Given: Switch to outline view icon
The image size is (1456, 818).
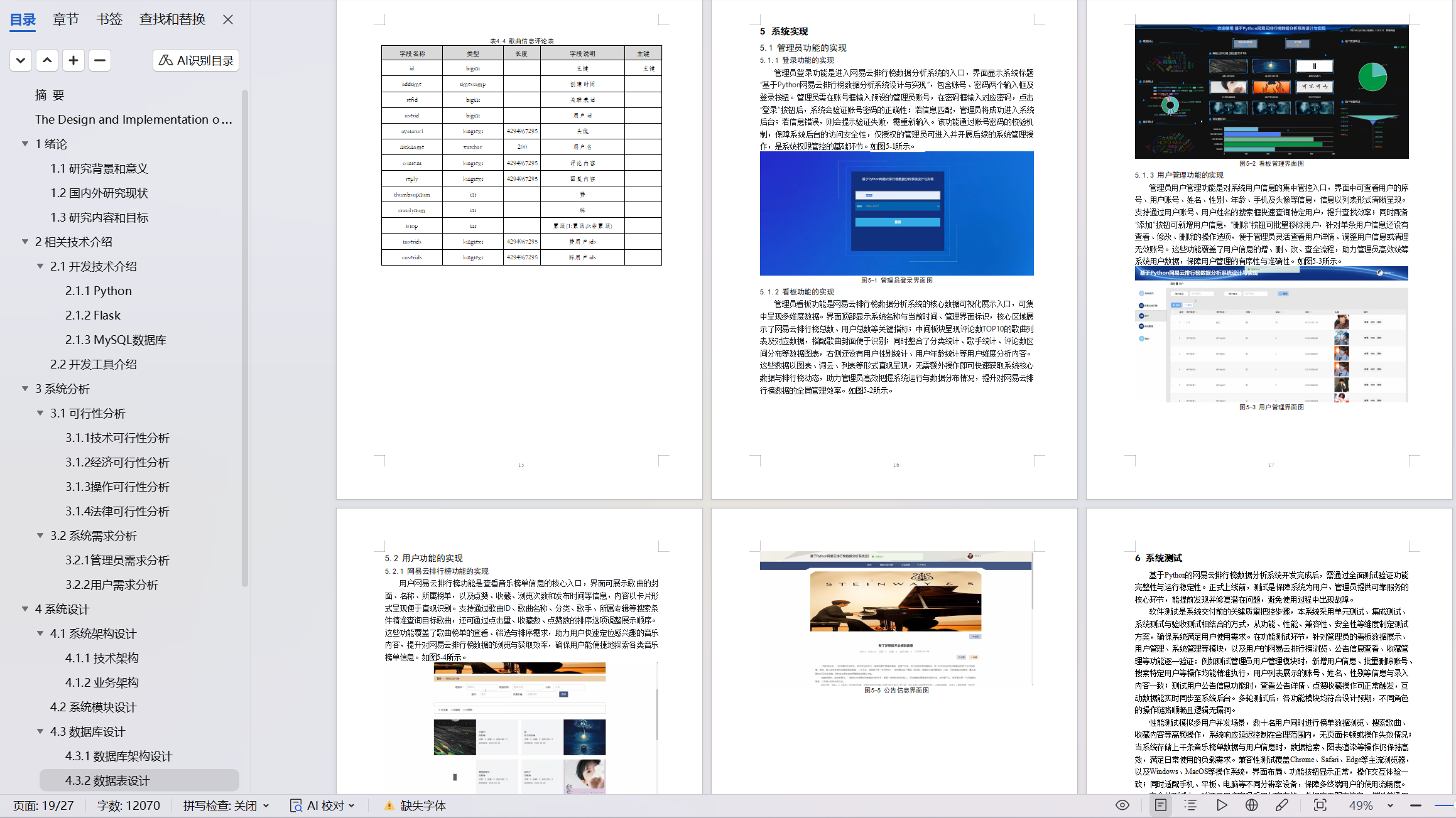Looking at the screenshot, I should (1190, 805).
